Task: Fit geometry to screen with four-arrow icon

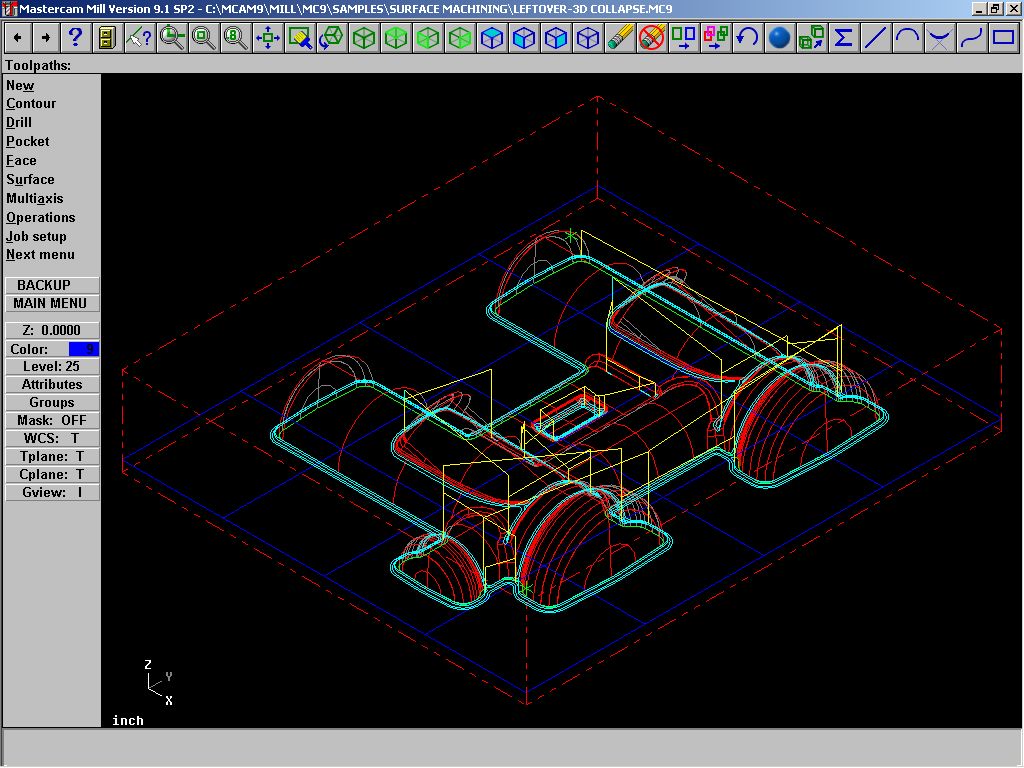Action: [268, 38]
